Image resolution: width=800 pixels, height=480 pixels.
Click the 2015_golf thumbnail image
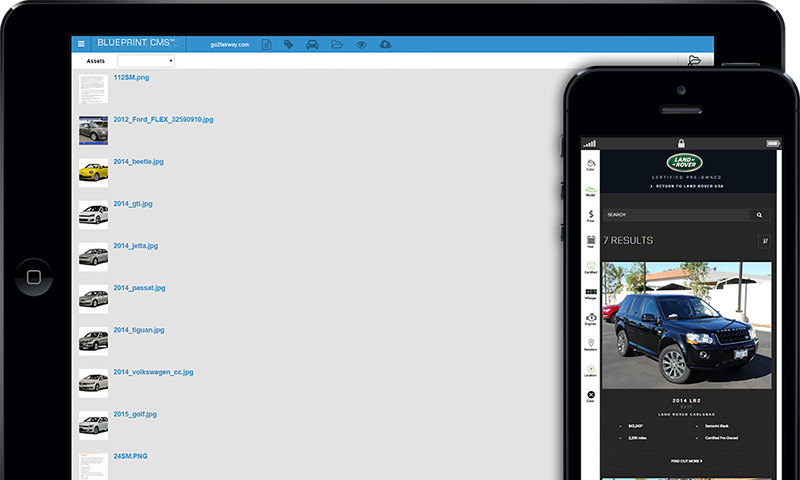[93, 425]
